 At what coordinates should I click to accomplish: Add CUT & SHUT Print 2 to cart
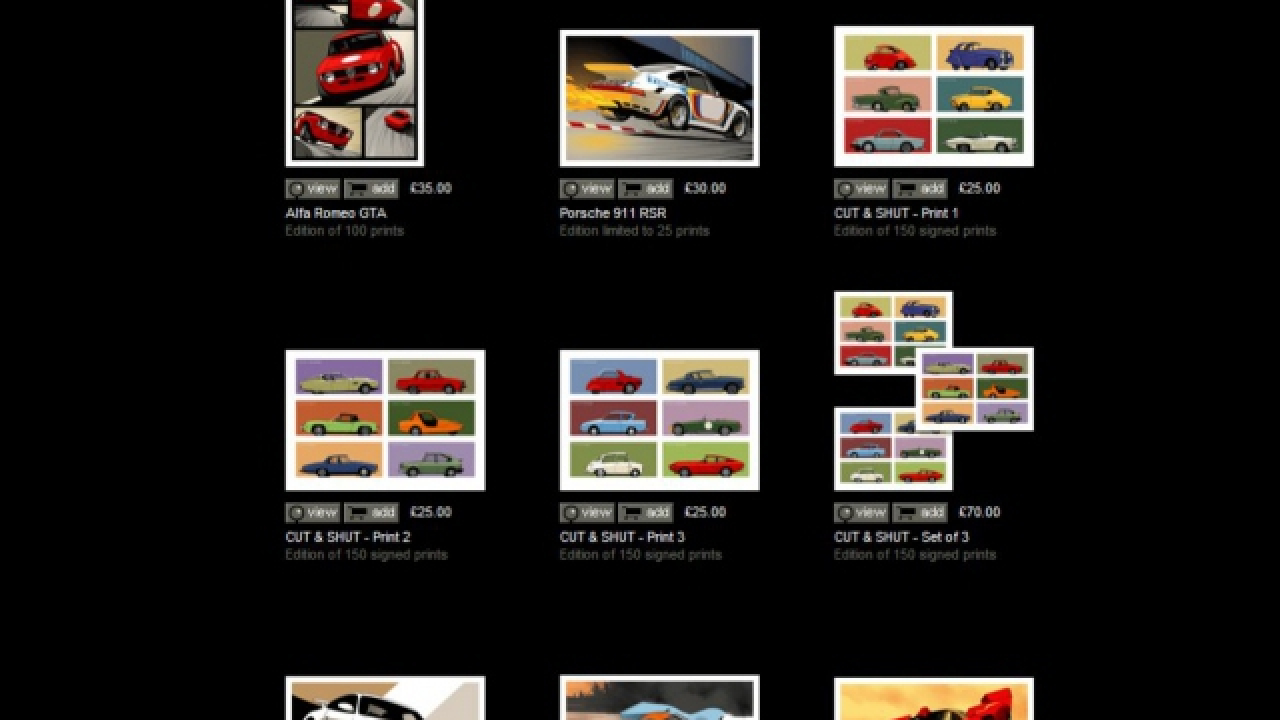371,512
